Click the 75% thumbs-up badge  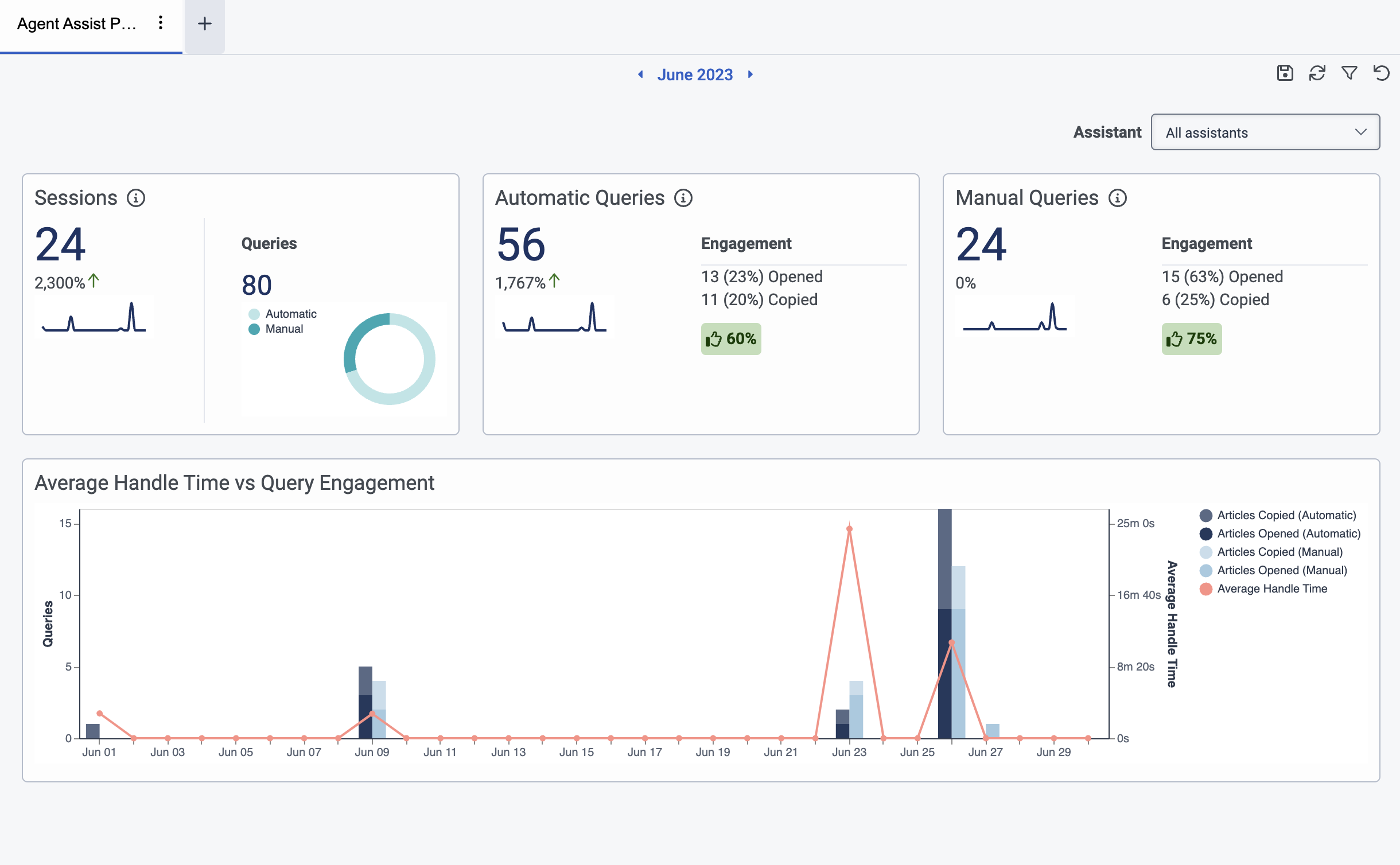point(1191,339)
